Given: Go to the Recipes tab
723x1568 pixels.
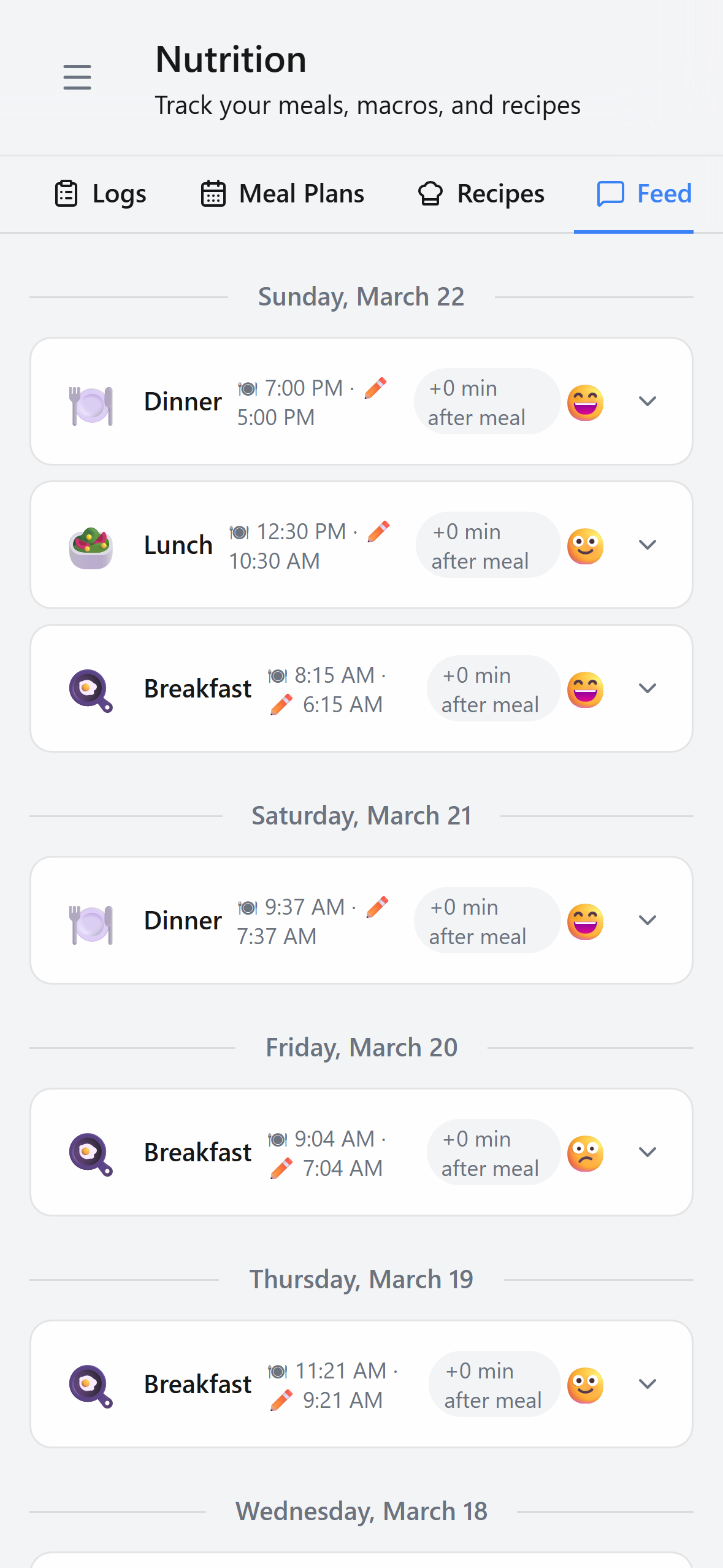Looking at the screenshot, I should pyautogui.click(x=481, y=194).
